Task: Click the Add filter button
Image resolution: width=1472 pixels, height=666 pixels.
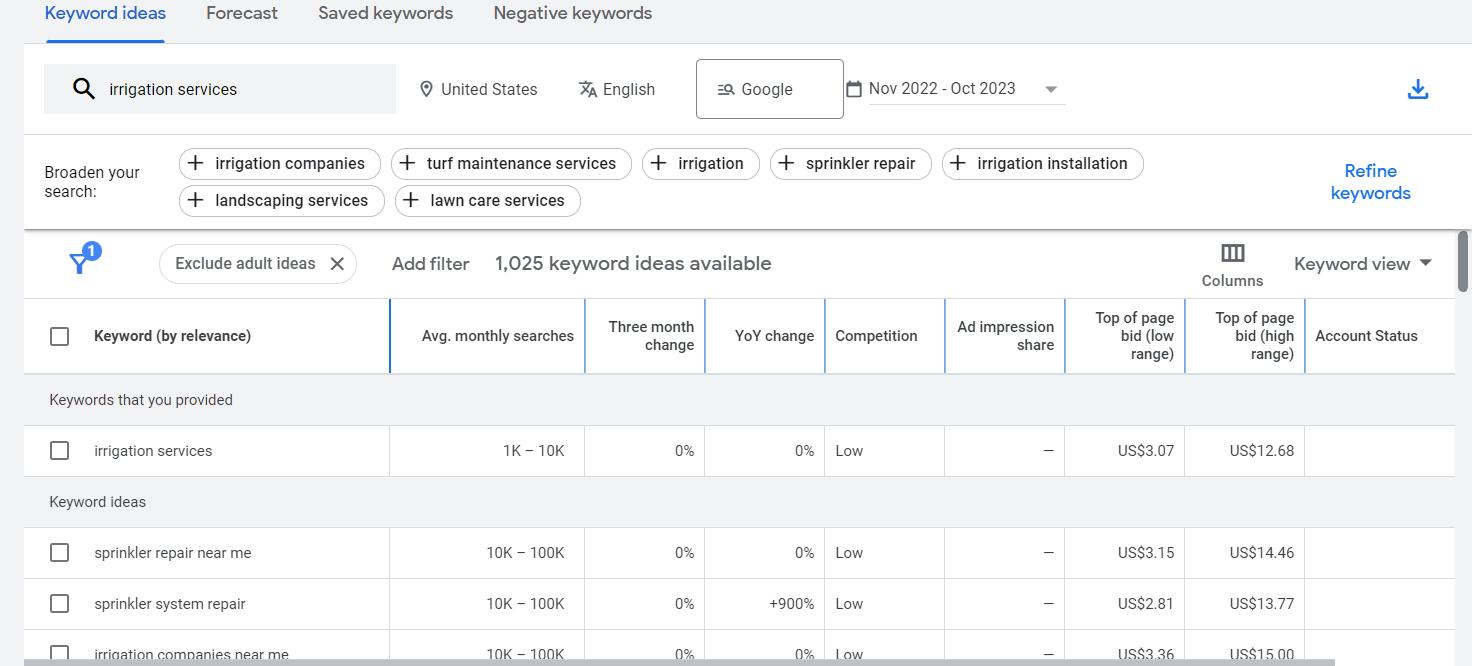Action: click(x=431, y=264)
